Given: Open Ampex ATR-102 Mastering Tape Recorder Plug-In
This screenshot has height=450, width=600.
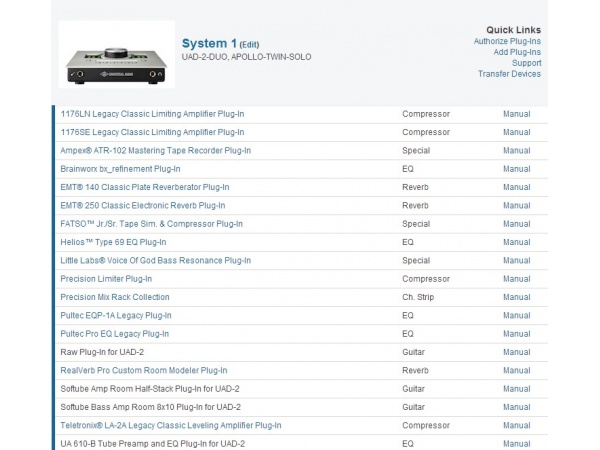Looking at the screenshot, I should [156, 151].
